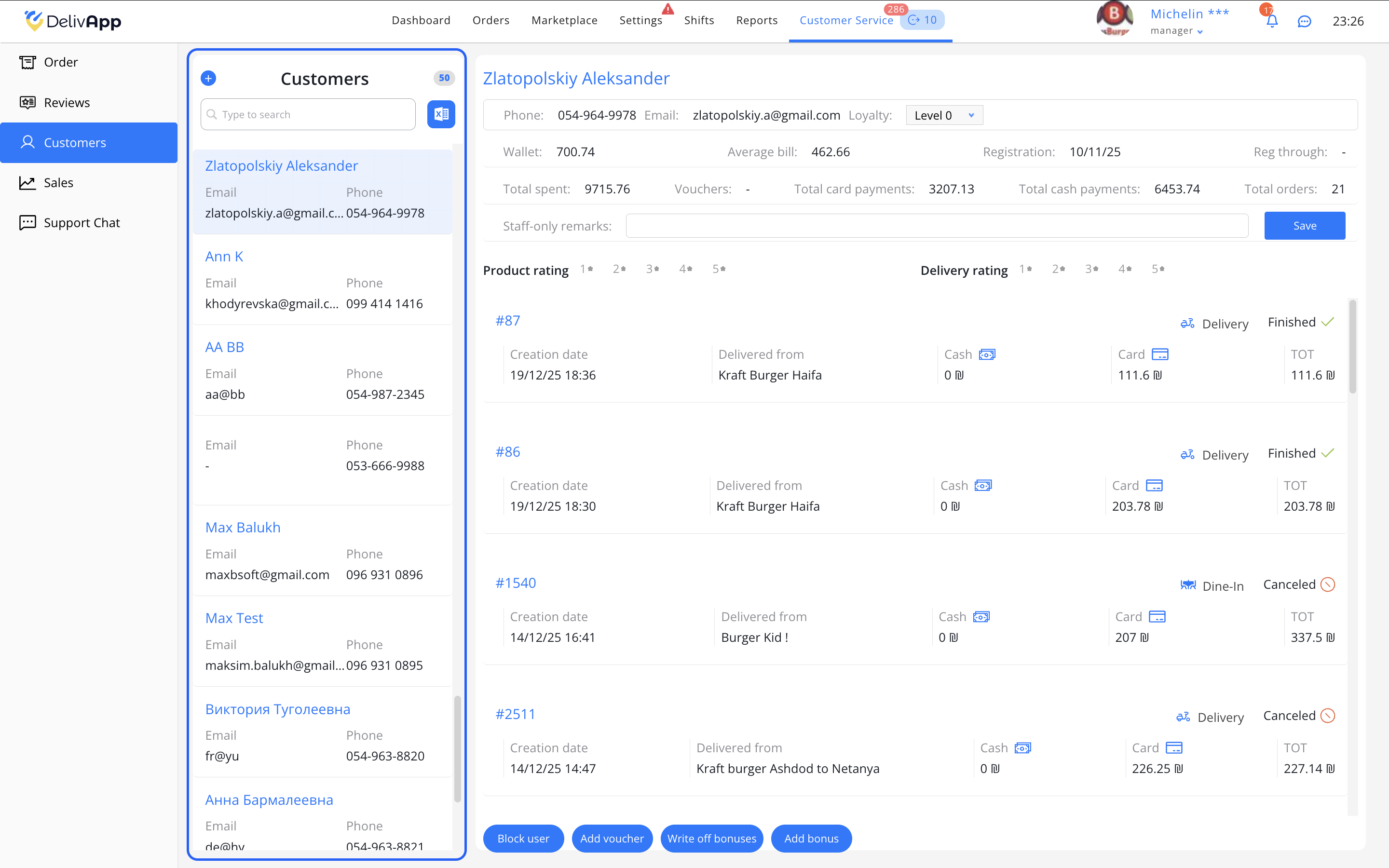This screenshot has height=868, width=1389.
Task: Select the 5-star product rating filter
Action: 719,269
